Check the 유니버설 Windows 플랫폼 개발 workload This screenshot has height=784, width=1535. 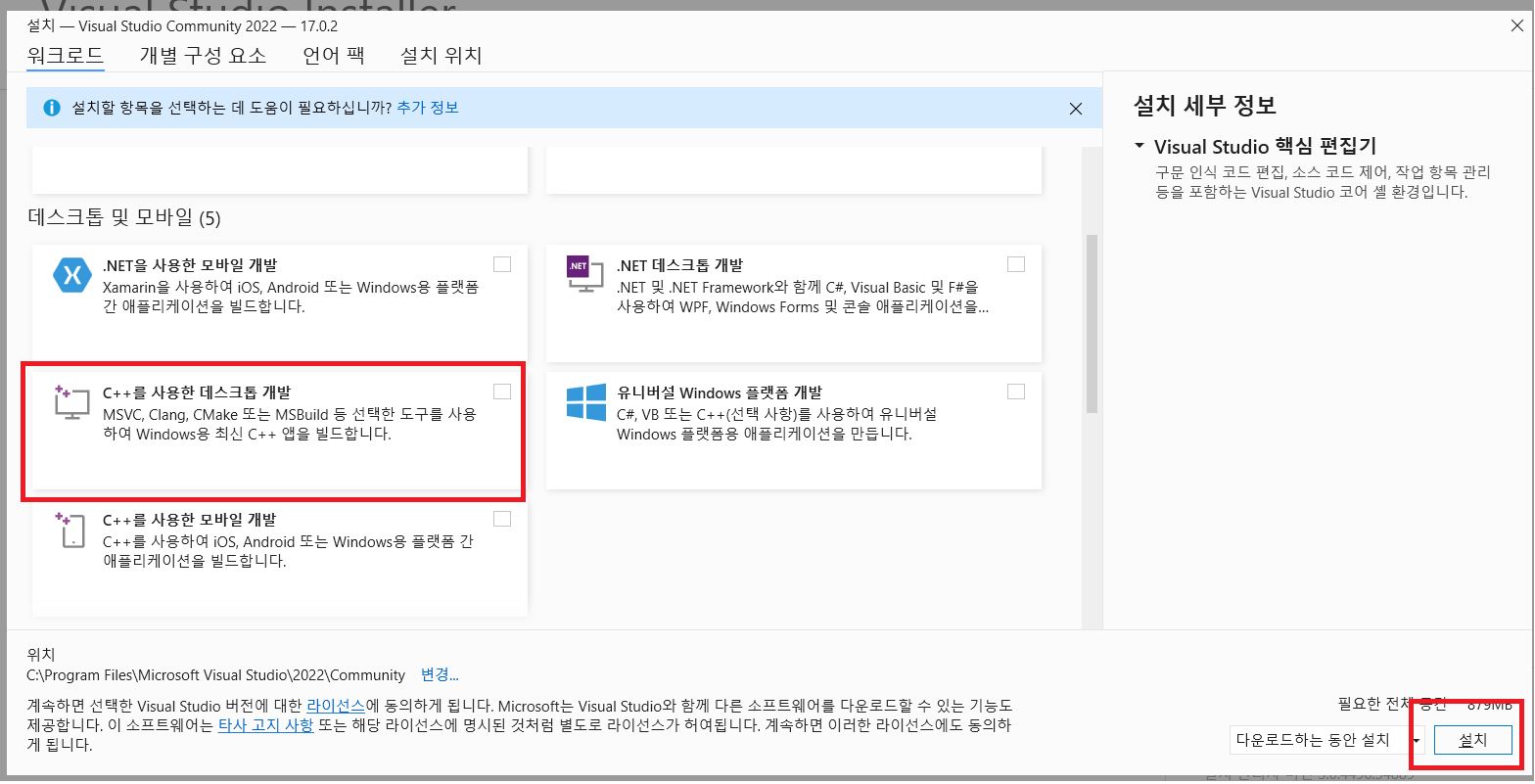[1016, 392]
